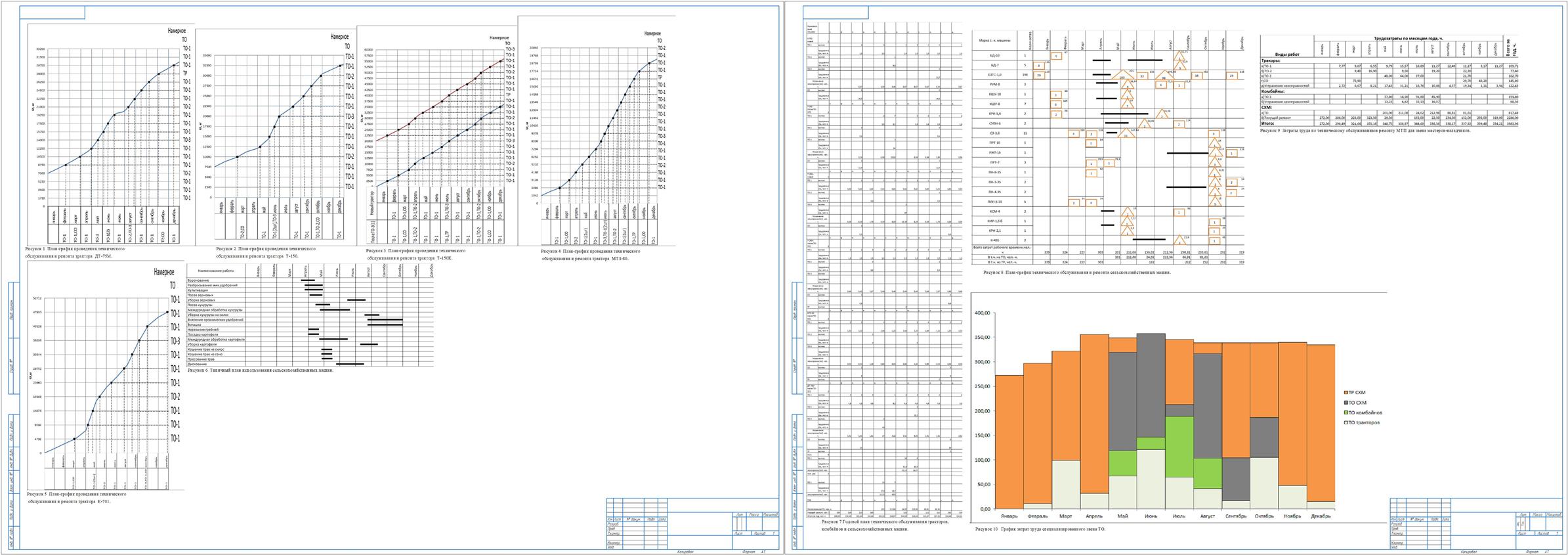Click the ТР СХМ orange legend swatch

1346,392
